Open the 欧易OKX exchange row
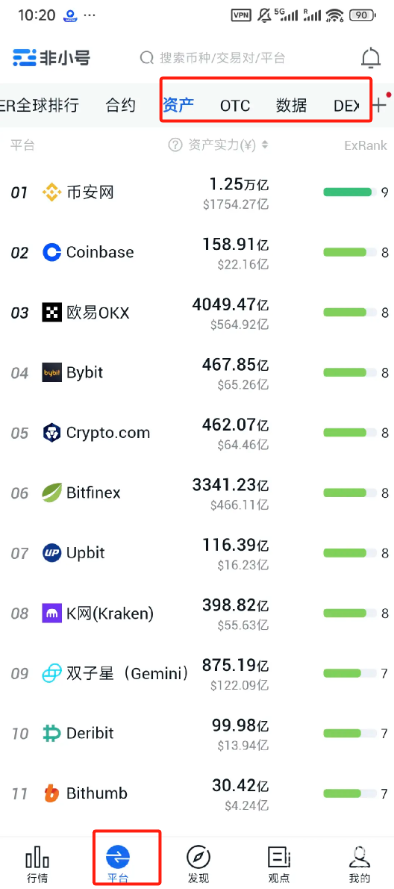Screen dimensions: 394x889 click(x=197, y=312)
